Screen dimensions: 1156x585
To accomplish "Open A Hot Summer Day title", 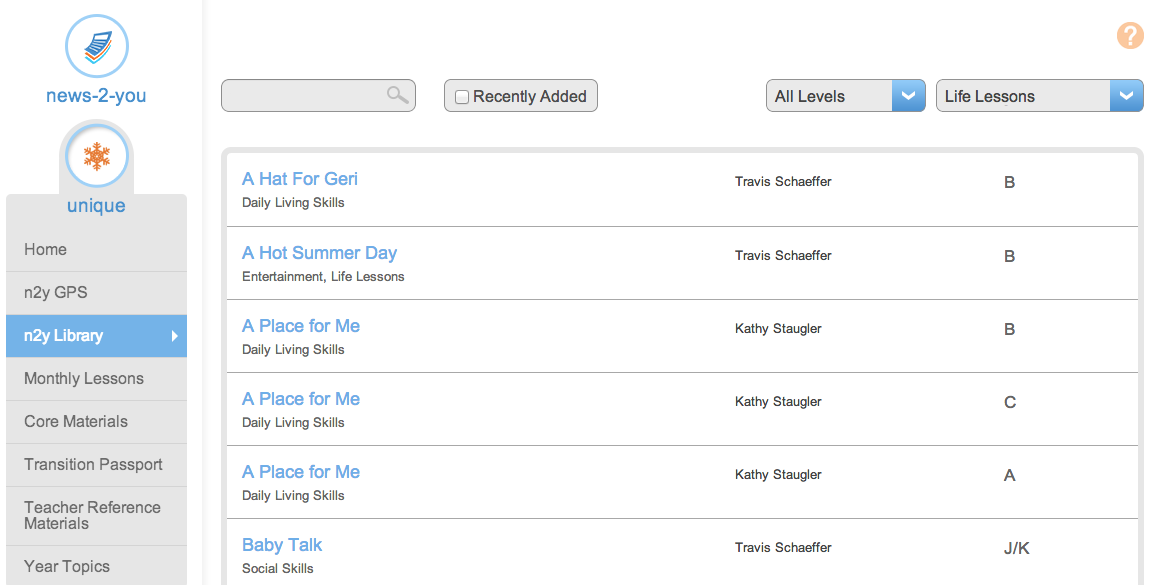I will (x=319, y=253).
